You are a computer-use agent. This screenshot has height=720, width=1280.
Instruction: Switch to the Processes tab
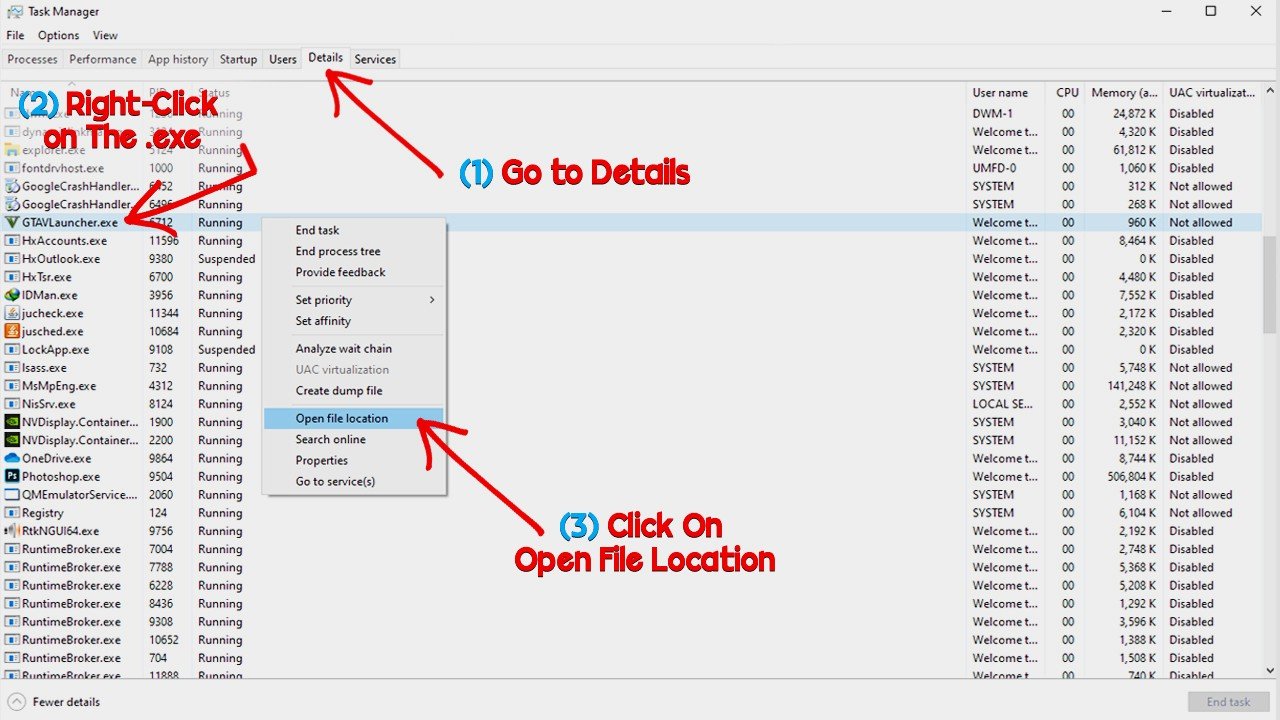(32, 59)
